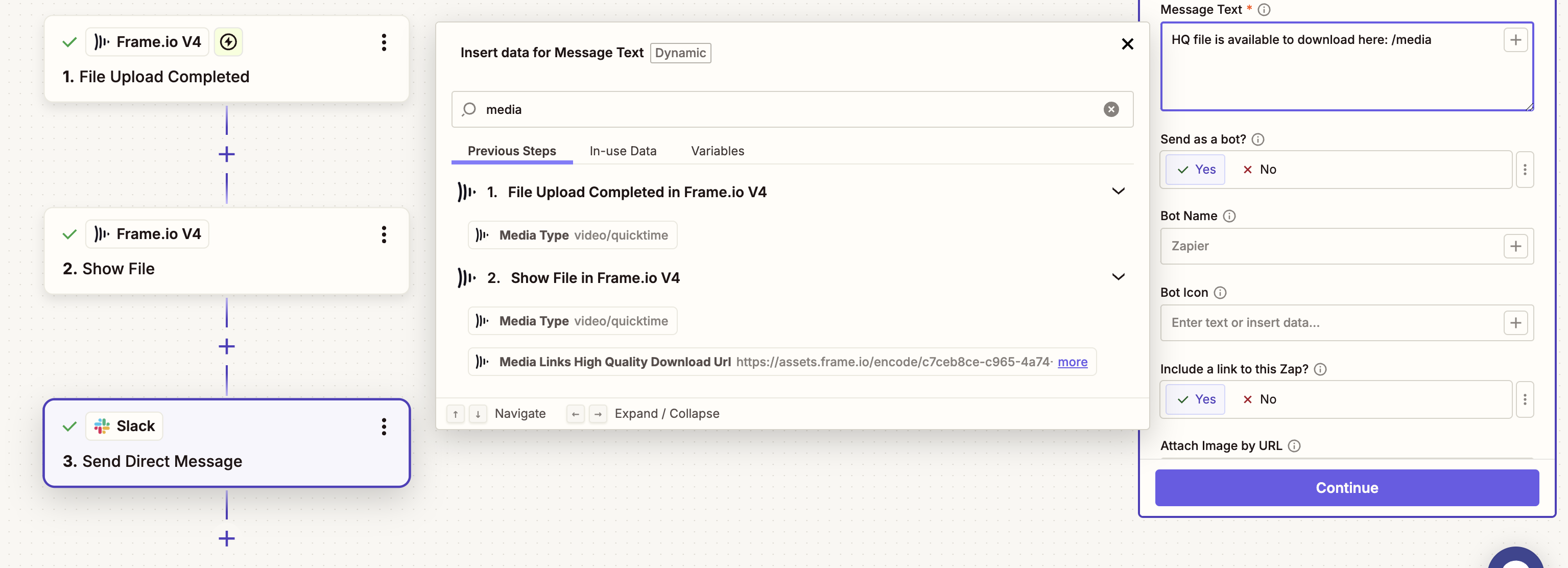Click the more link on Download Url

pos(1072,362)
